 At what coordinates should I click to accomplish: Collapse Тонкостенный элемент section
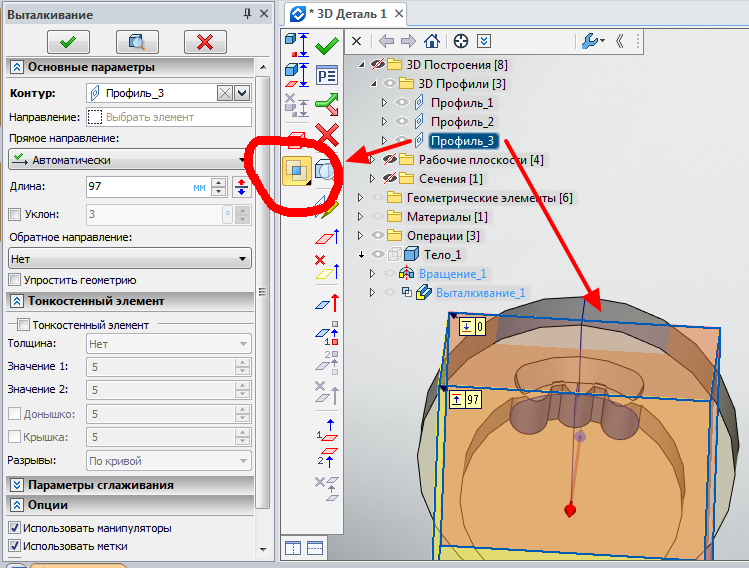17,301
